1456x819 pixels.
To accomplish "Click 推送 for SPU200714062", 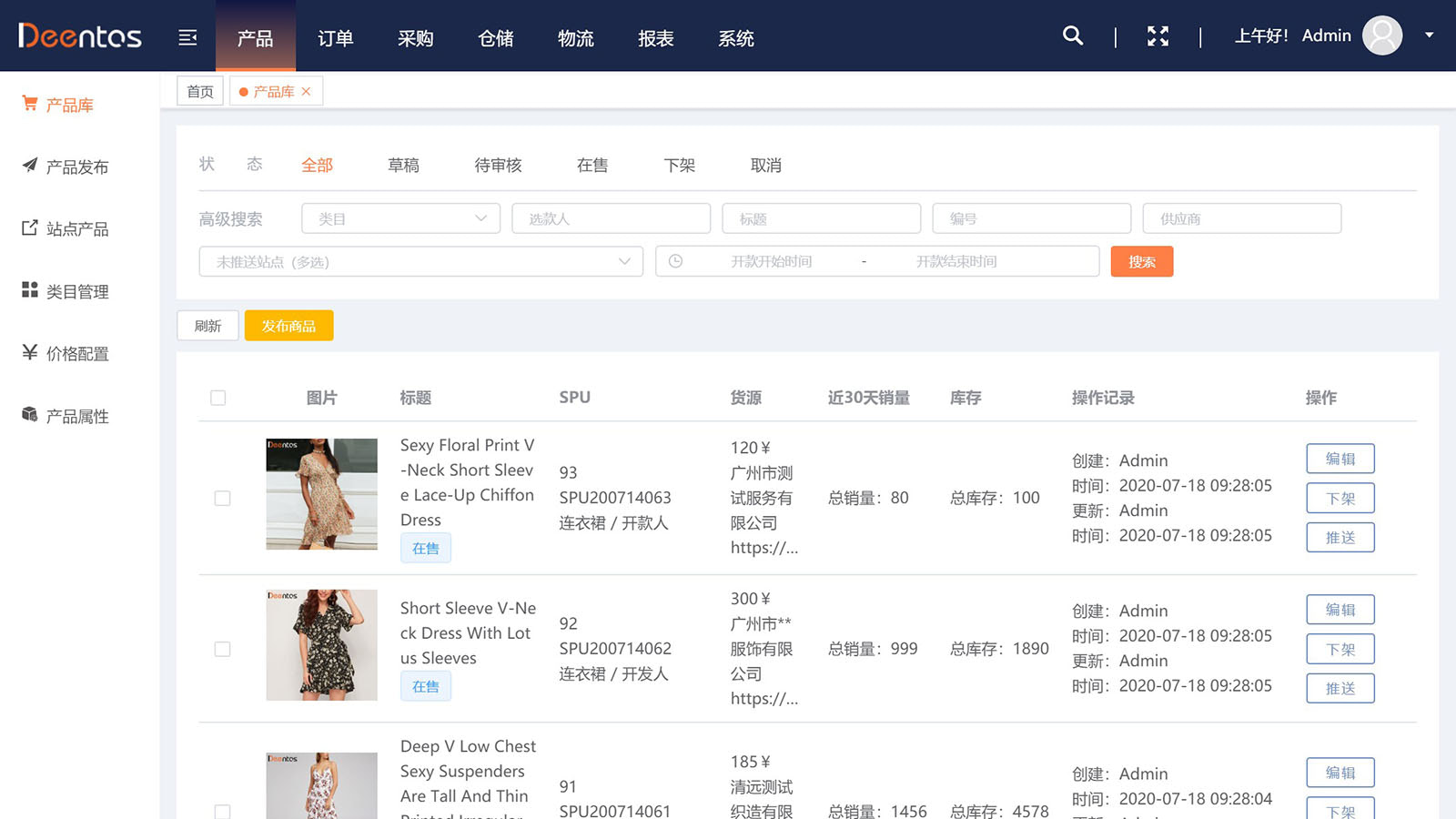I will (x=1340, y=688).
